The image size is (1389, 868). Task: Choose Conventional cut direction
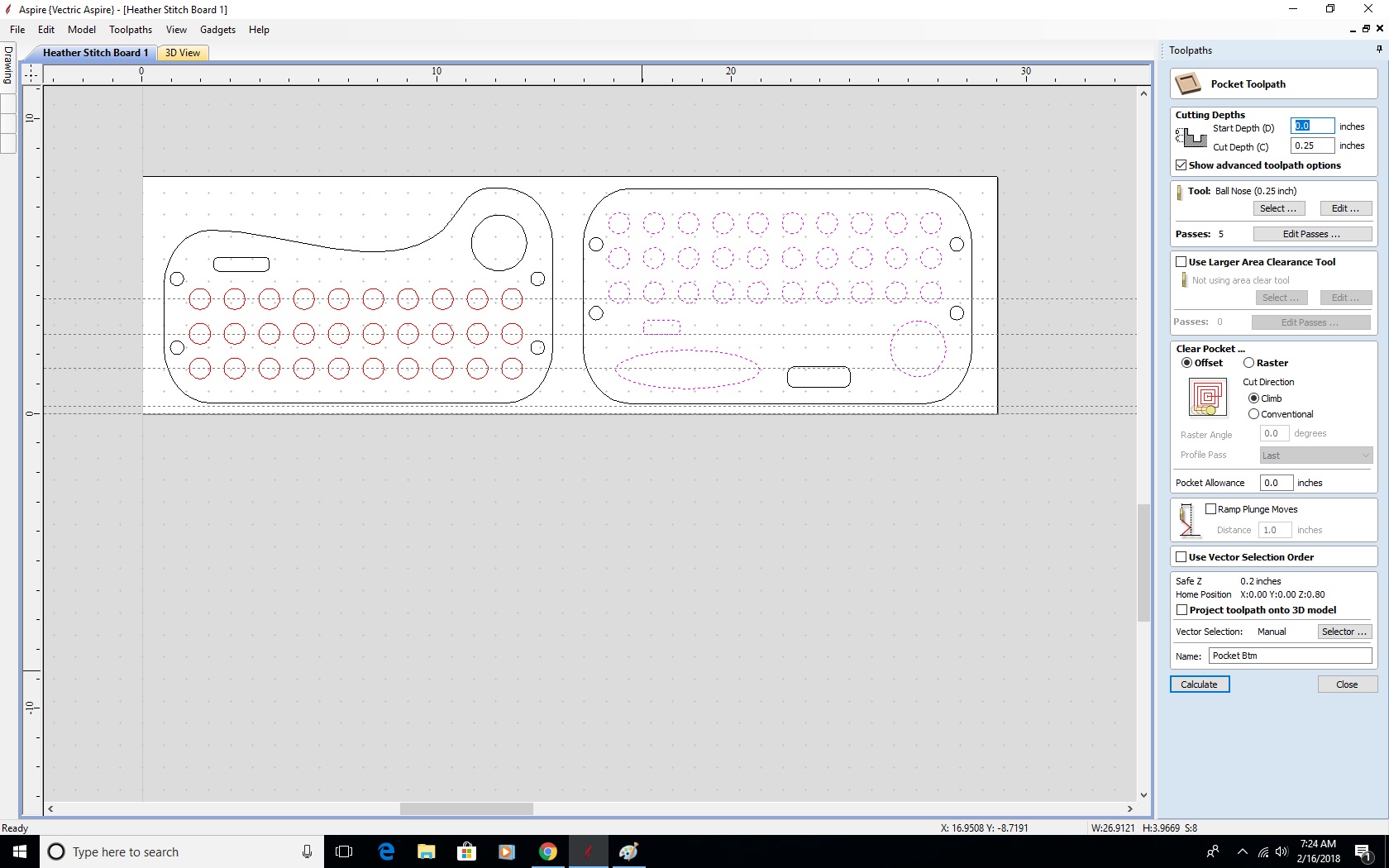click(x=1253, y=414)
